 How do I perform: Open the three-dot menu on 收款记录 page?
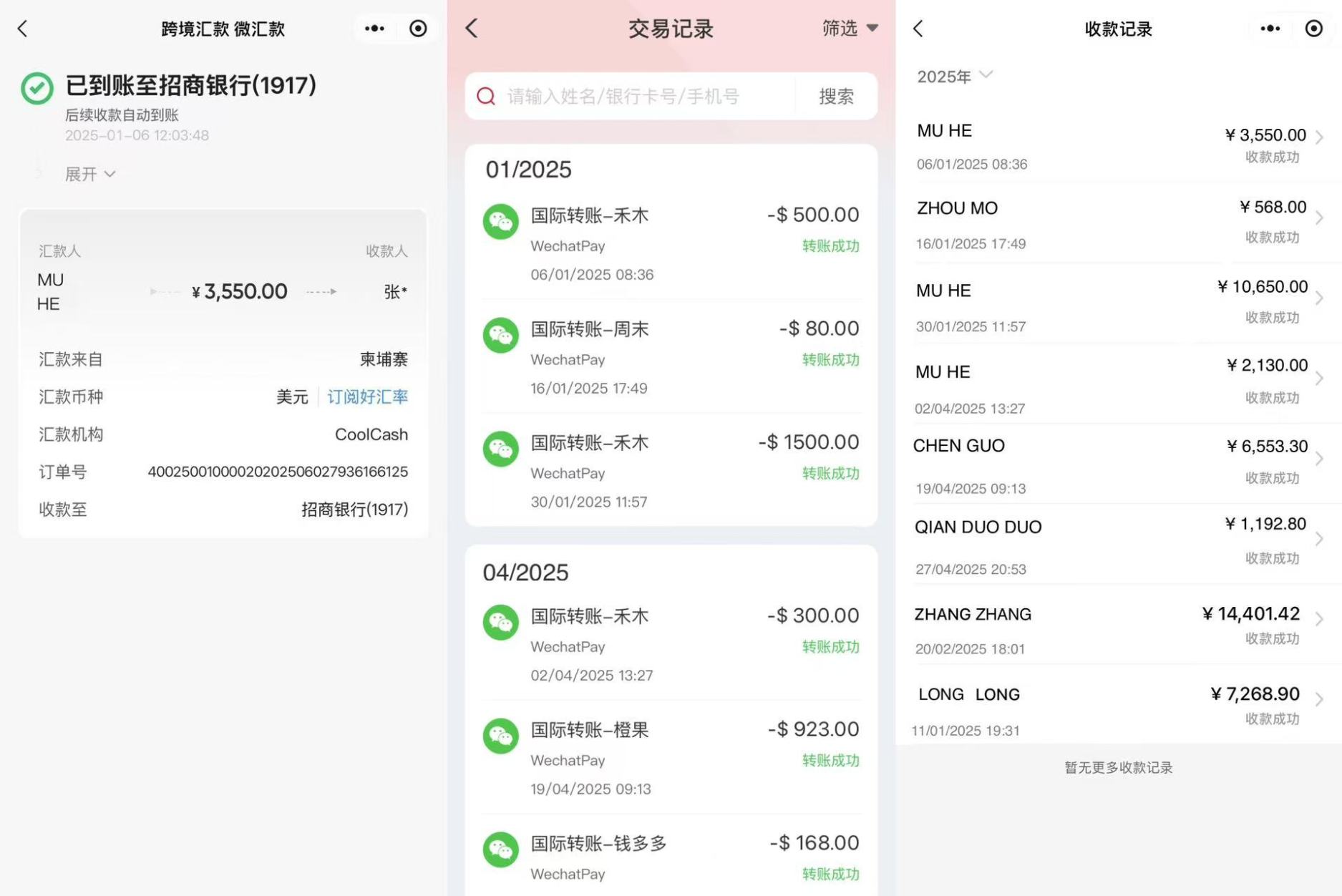(1270, 29)
